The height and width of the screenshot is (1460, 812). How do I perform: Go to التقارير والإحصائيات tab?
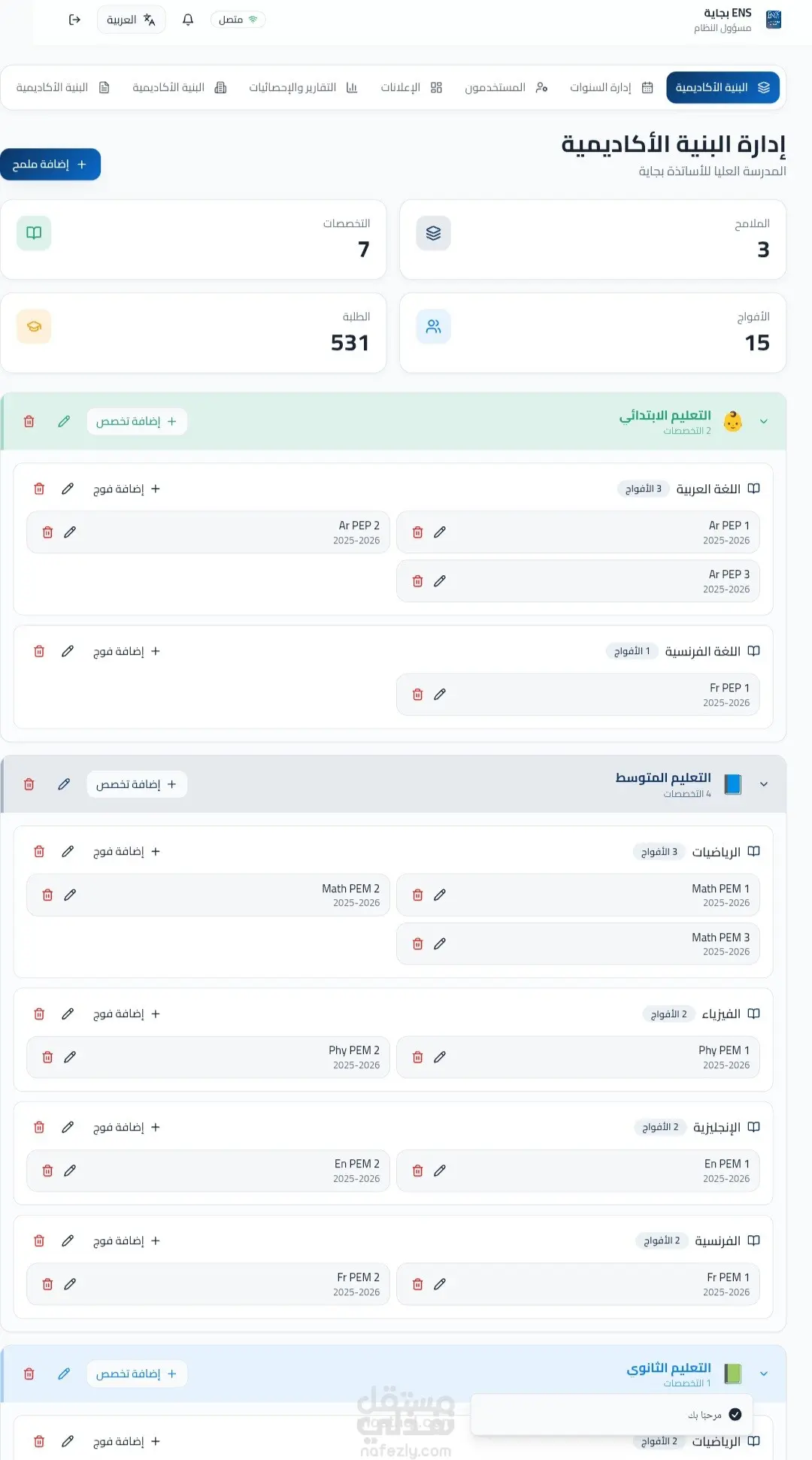point(303,87)
